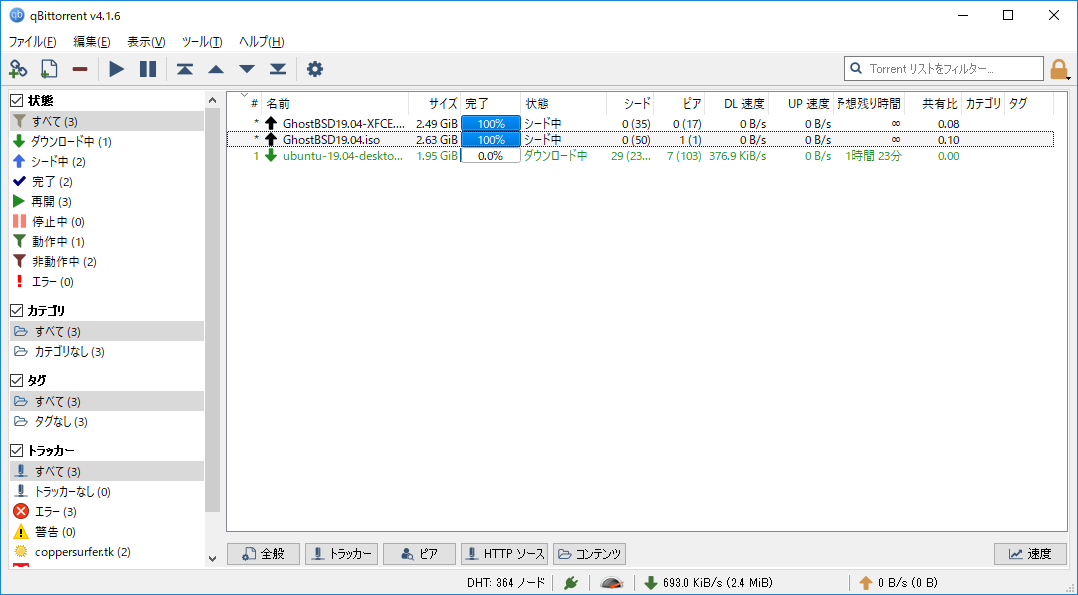Click the Torrent list filter search field

[x=944, y=69]
